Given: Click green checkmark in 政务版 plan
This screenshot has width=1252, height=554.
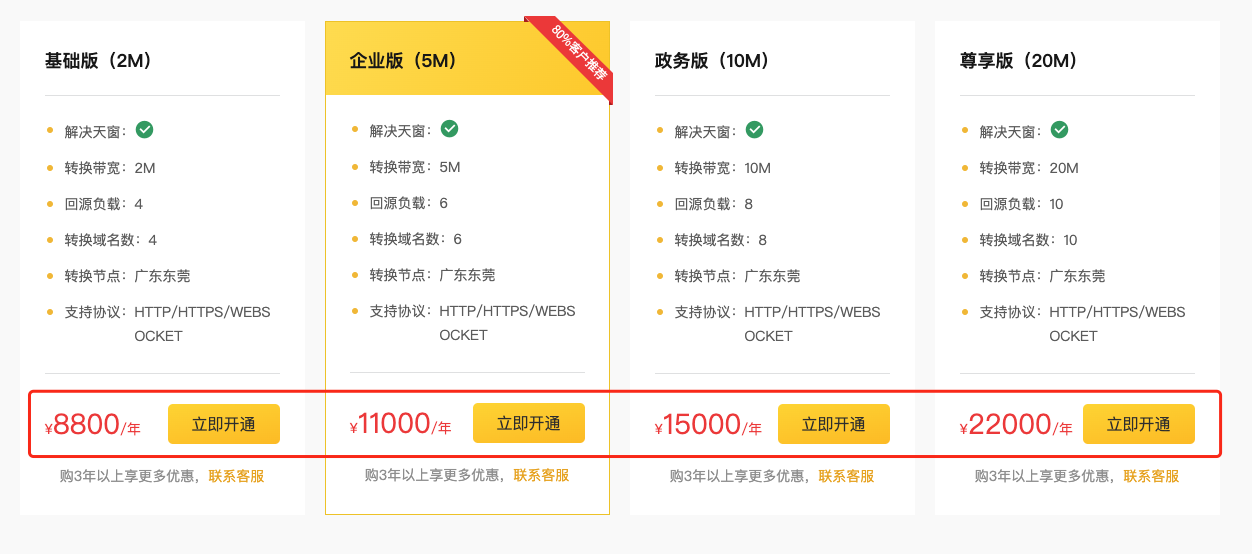Looking at the screenshot, I should click(x=755, y=130).
